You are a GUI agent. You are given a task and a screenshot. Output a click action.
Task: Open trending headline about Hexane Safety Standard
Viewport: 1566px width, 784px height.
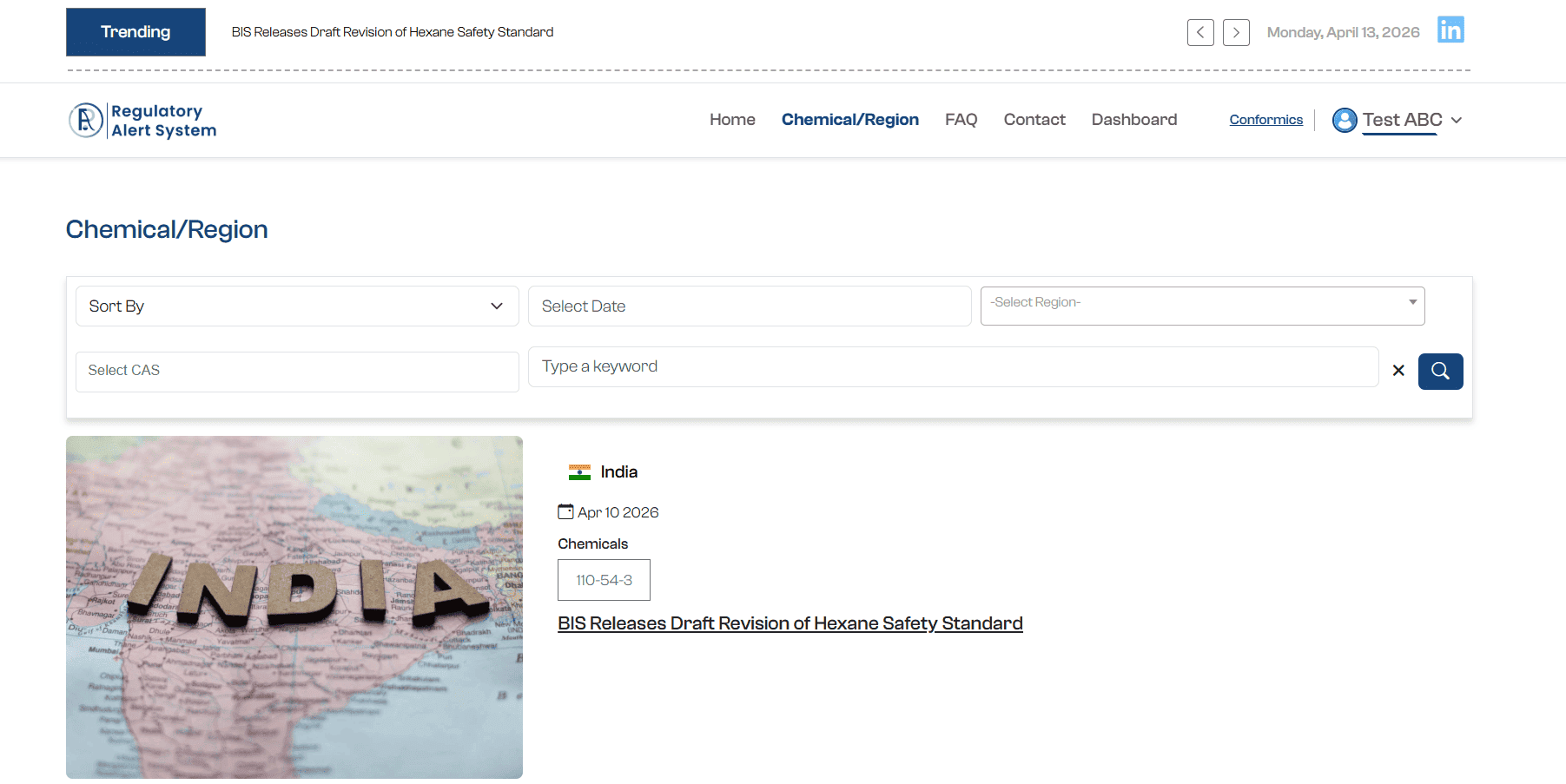(x=393, y=32)
